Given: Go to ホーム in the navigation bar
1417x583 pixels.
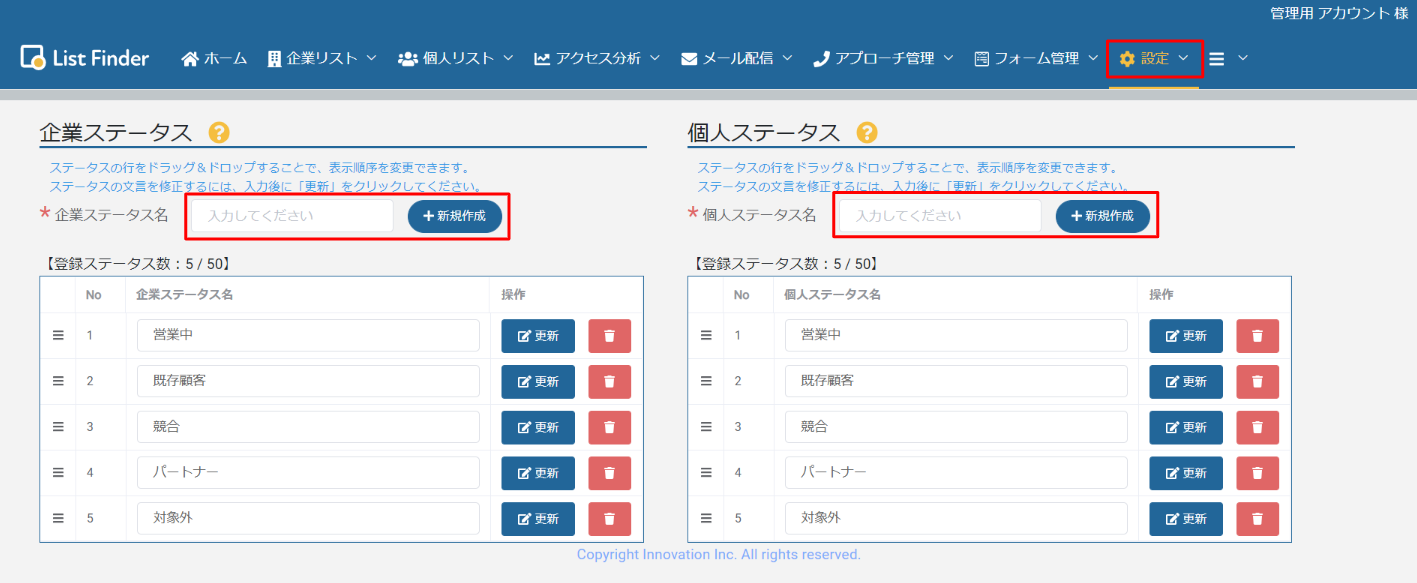Looking at the screenshot, I should click(214, 59).
